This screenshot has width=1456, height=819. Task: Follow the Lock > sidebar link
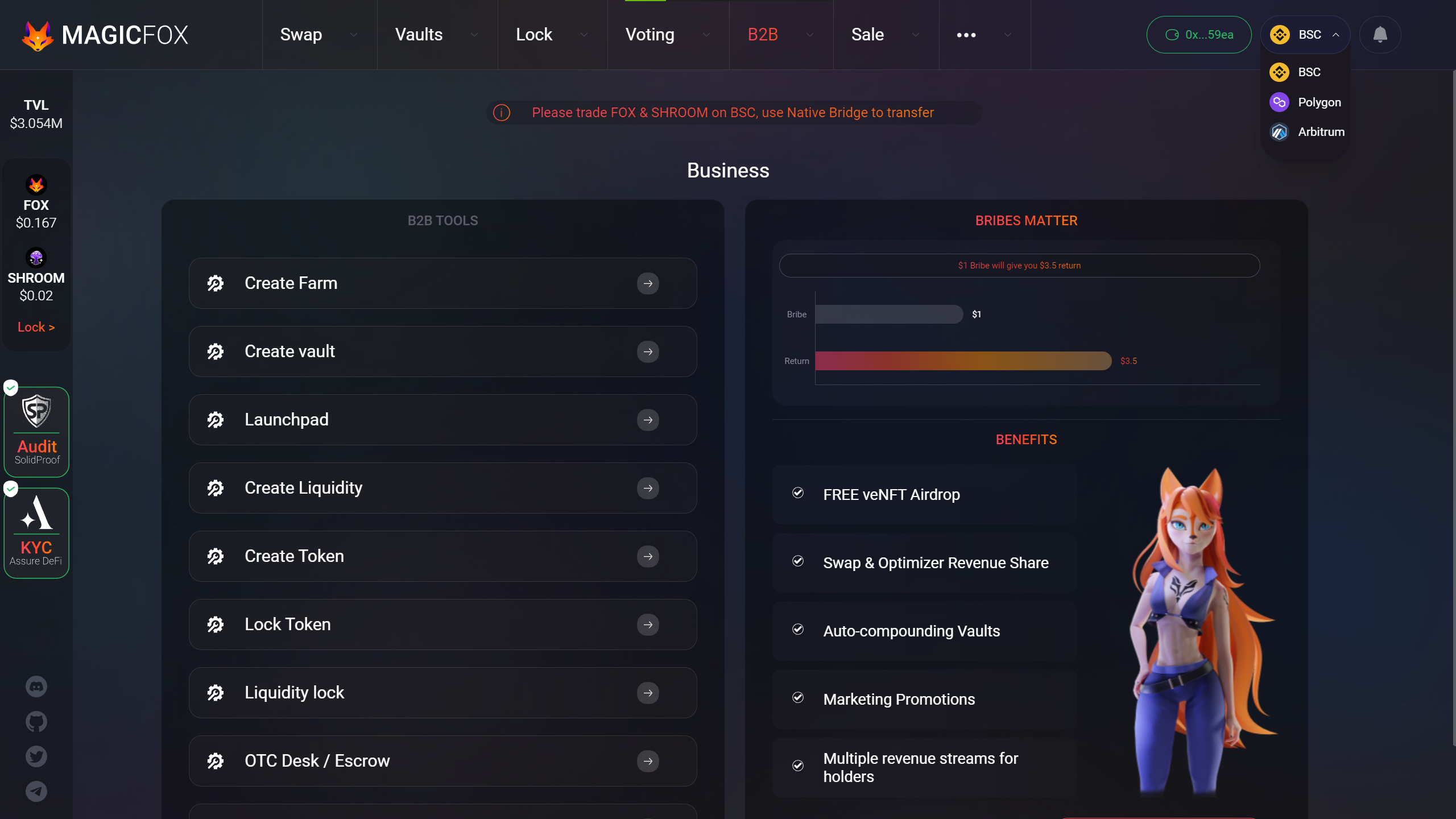(36, 327)
